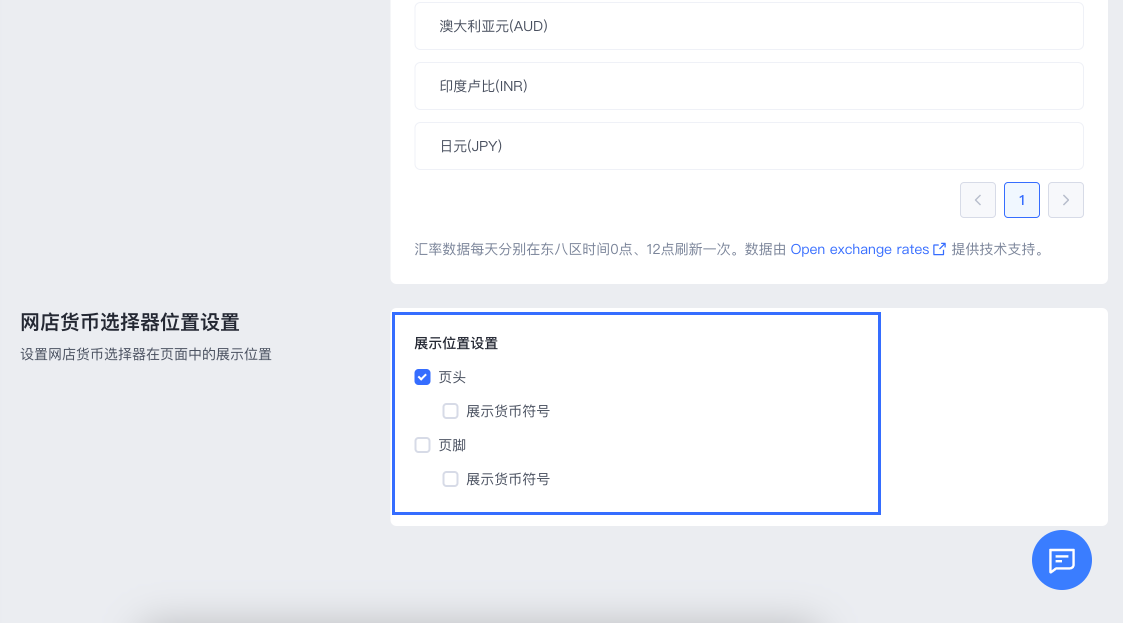Go to previous page with left chevron
Viewport: 1123px width, 623px height.
[977, 200]
